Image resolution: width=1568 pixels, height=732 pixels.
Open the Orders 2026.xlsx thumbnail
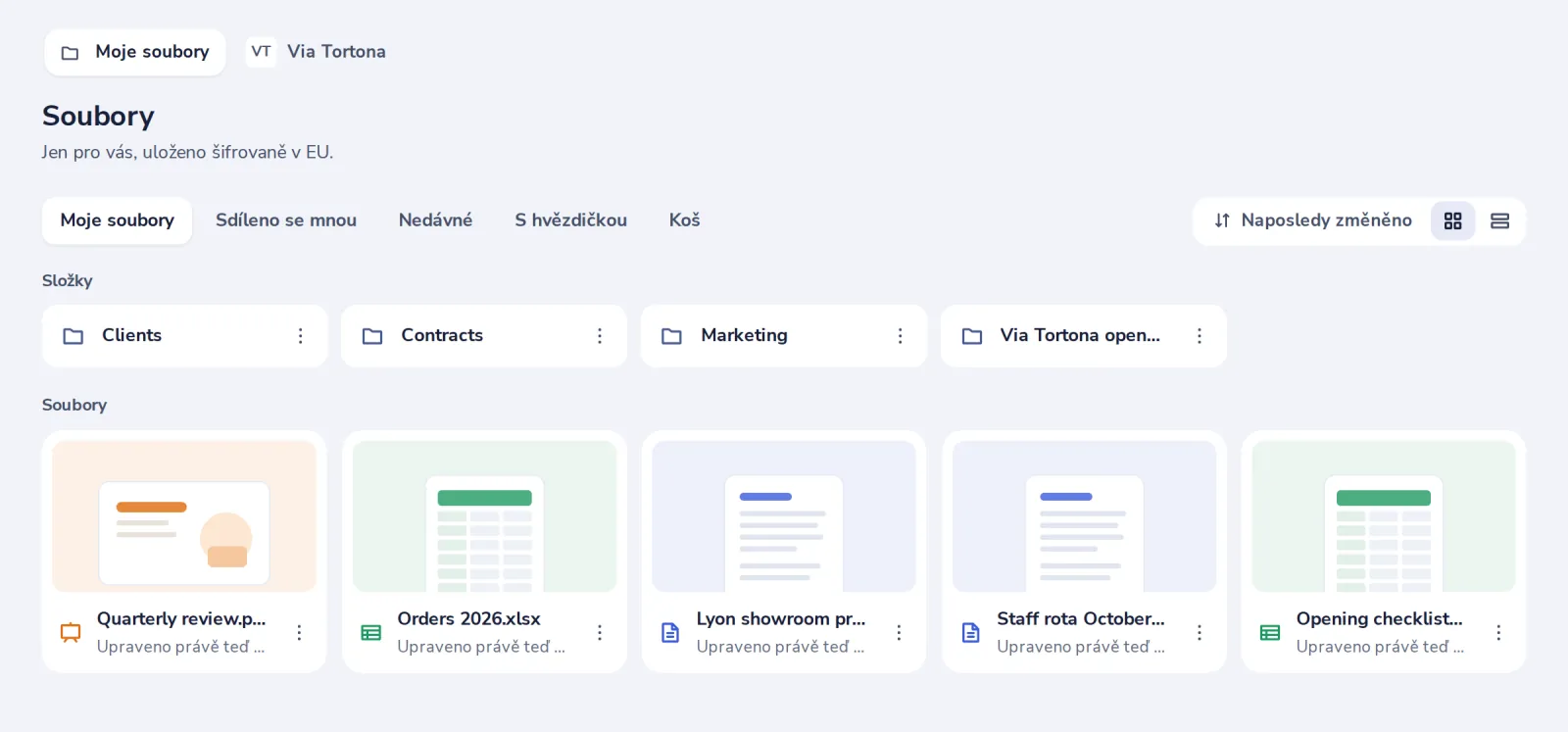[484, 516]
